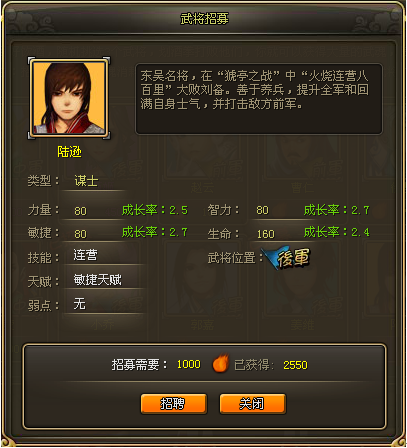Click the 陆逊 name label
This screenshot has width=407, height=448.
pyautogui.click(x=69, y=152)
